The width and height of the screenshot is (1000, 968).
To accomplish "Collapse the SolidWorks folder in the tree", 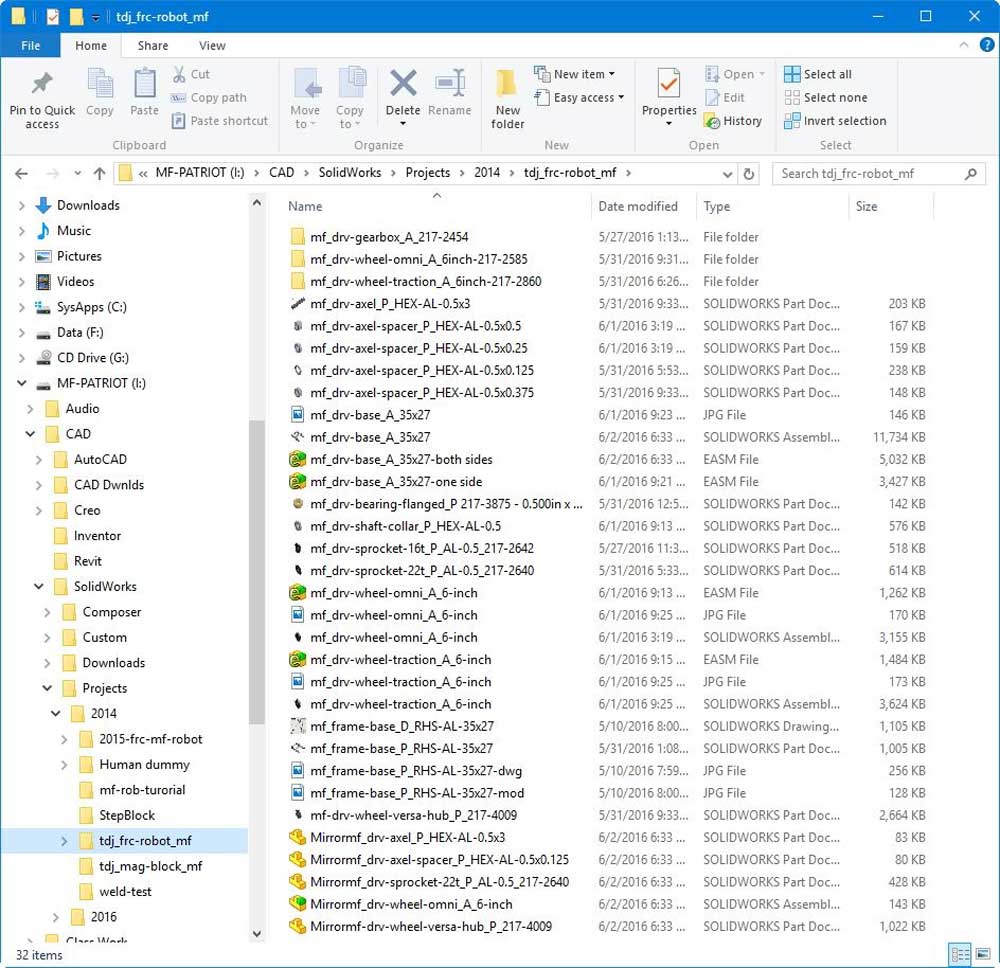I will tap(39, 587).
